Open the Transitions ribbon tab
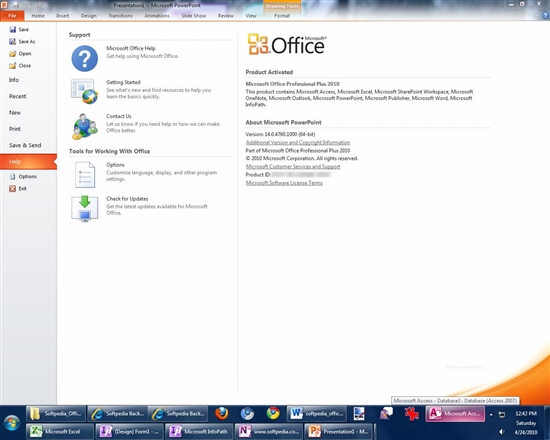Viewport: 550px width, 440px height. [120, 16]
